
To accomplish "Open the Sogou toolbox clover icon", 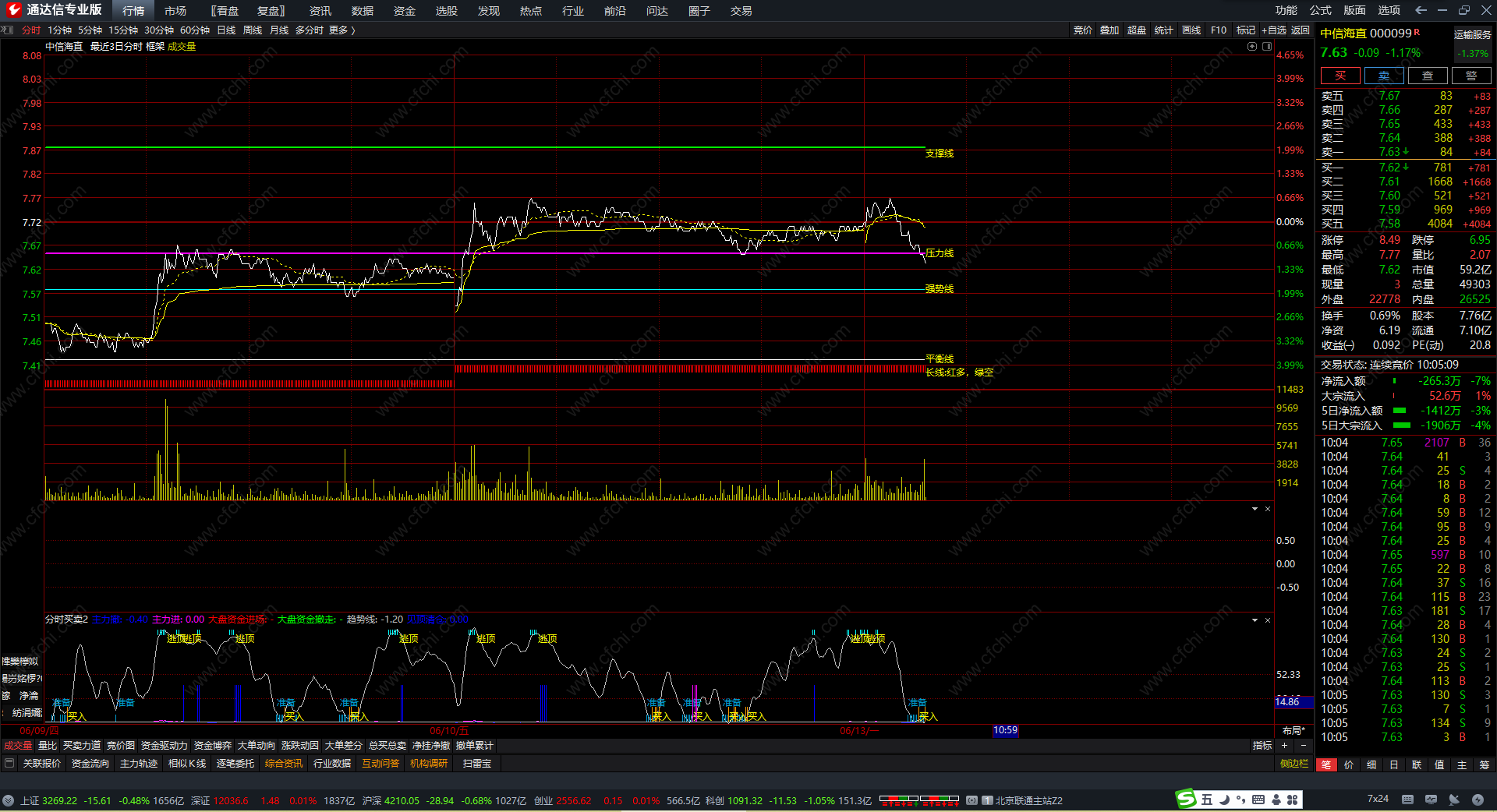I will coord(1292,800).
